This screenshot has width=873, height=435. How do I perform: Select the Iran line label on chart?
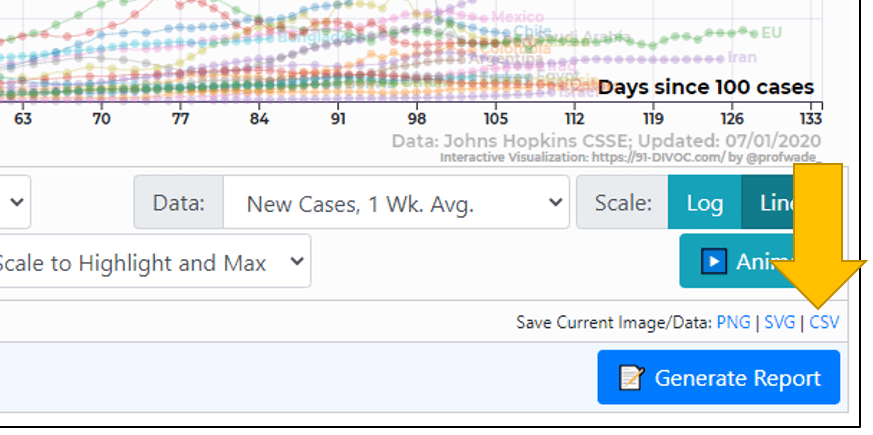coord(742,57)
